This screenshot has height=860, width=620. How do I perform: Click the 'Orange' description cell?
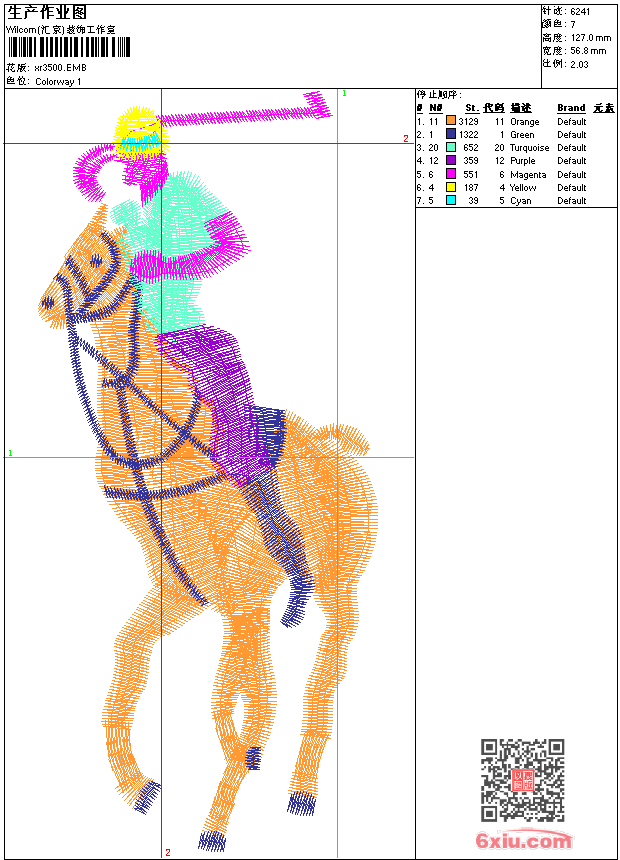point(525,122)
